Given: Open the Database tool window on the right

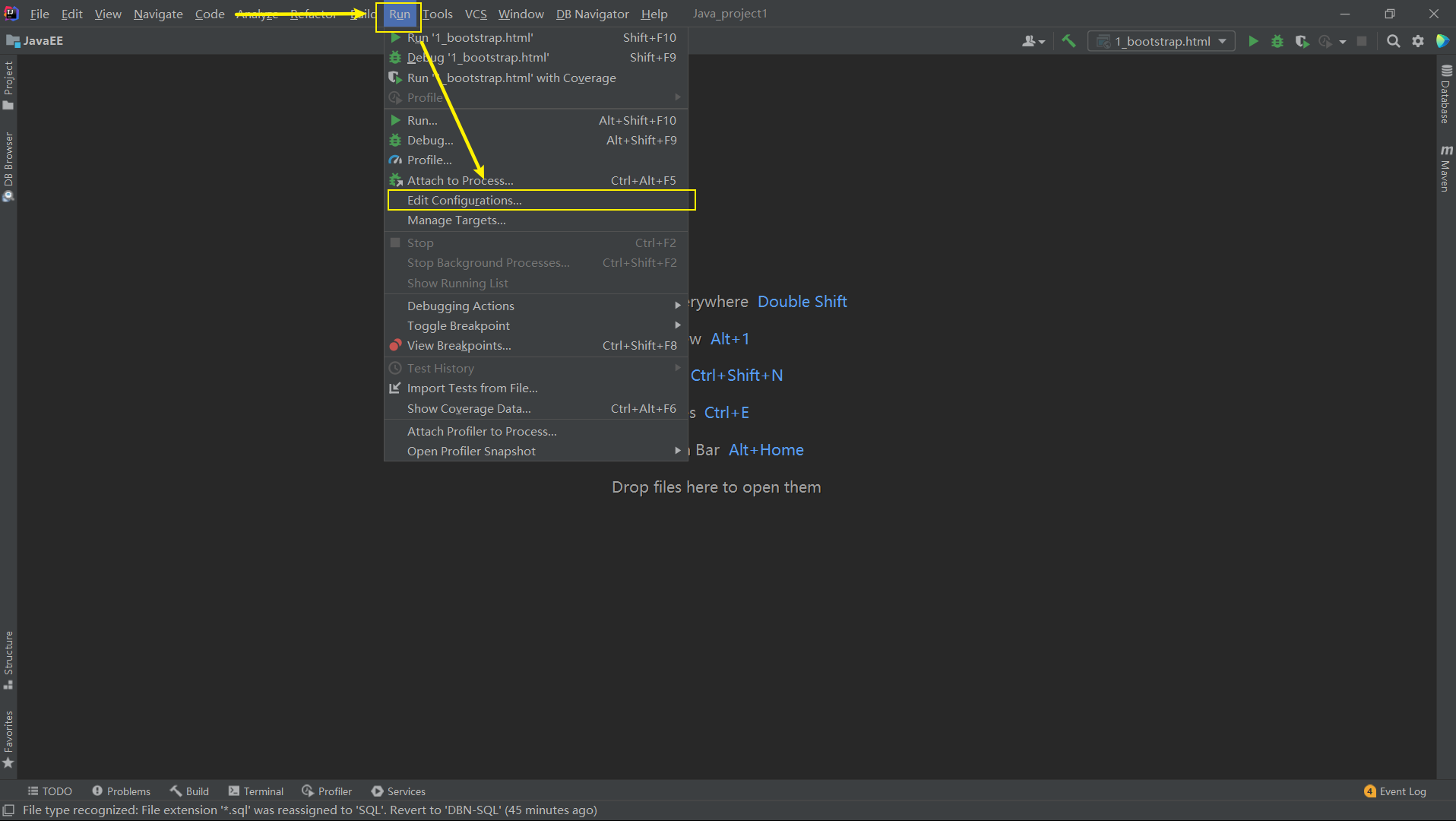Looking at the screenshot, I should point(1445,94).
